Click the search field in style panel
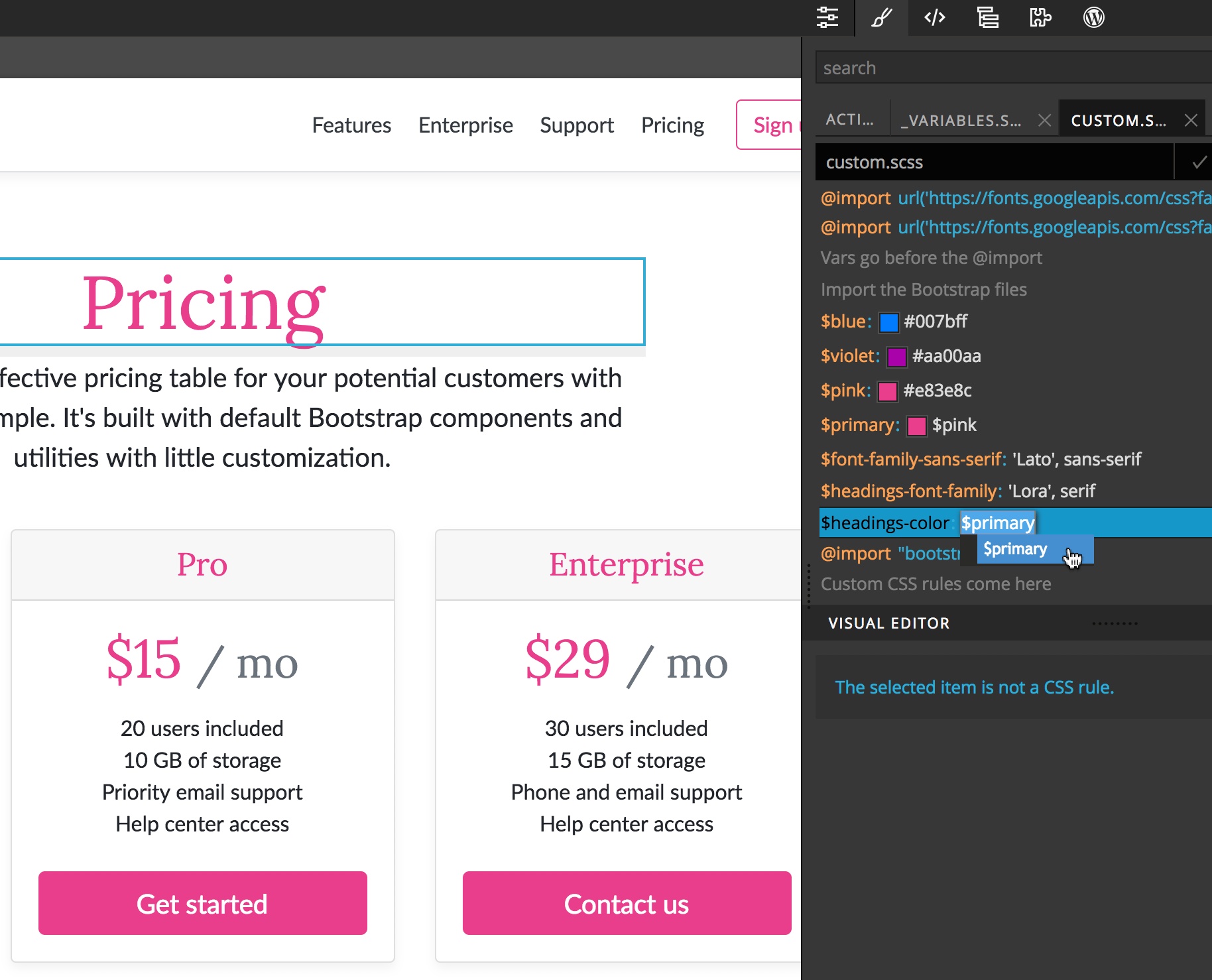1212x980 pixels. (1013, 68)
